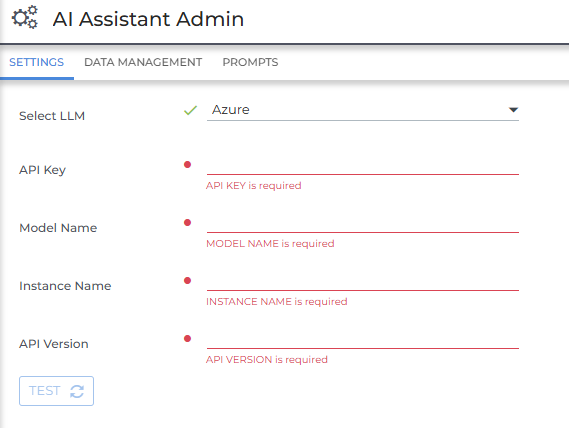Focus the API Version input field
The height and width of the screenshot is (428, 569).
(x=363, y=339)
